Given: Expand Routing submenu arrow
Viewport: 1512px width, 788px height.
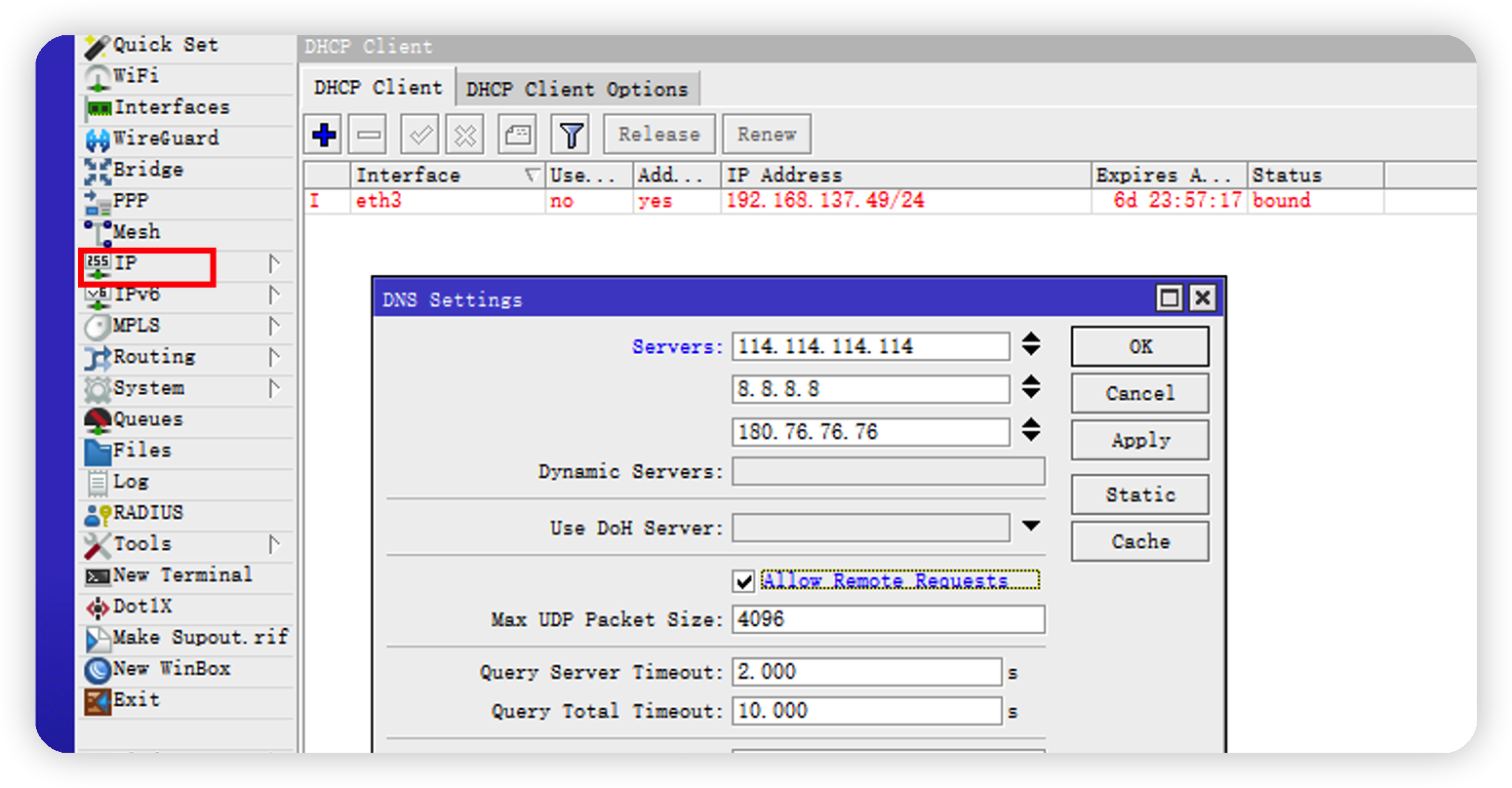Looking at the screenshot, I should click(274, 357).
